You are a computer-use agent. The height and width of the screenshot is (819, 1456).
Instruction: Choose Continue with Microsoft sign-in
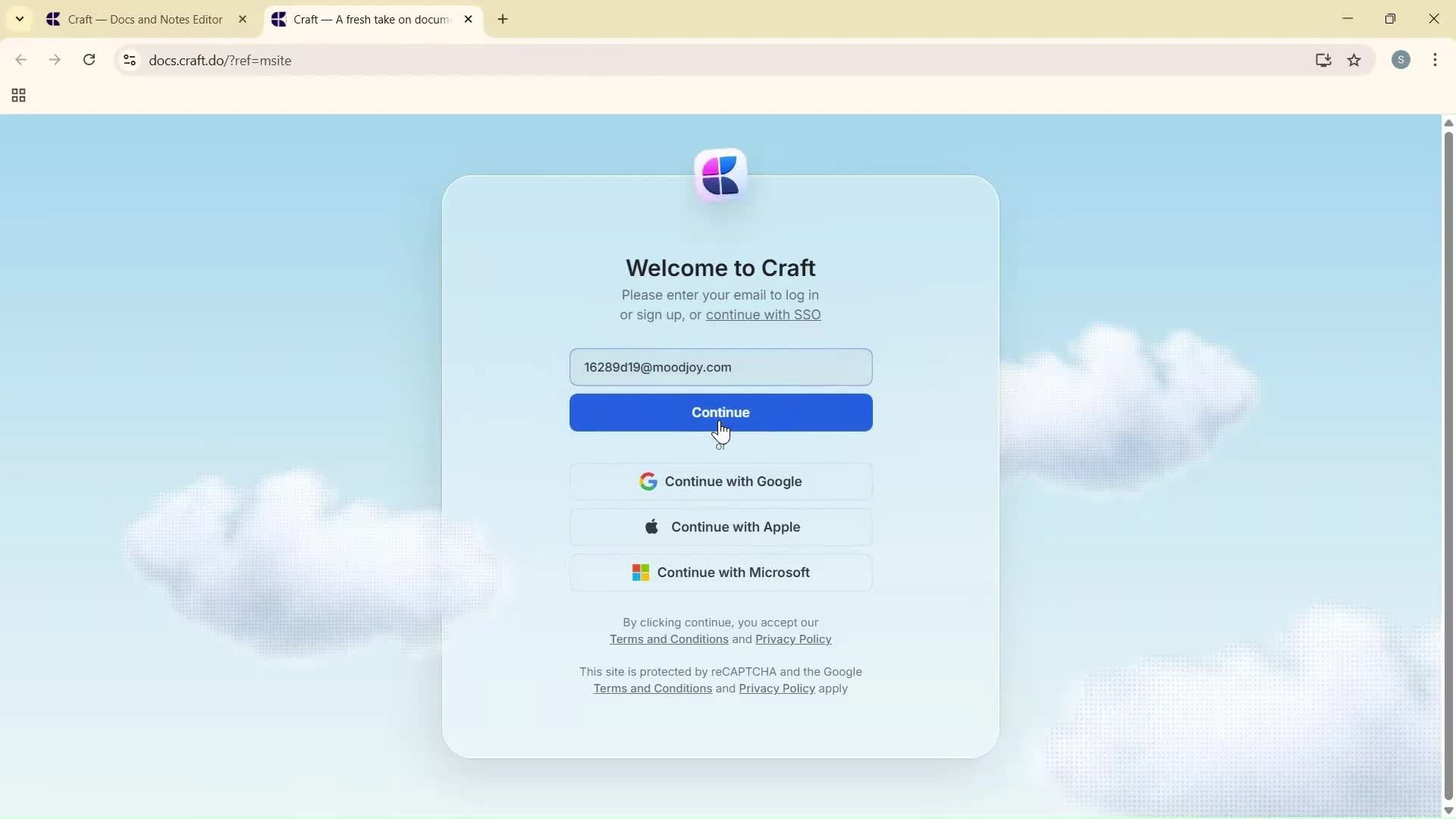(720, 573)
